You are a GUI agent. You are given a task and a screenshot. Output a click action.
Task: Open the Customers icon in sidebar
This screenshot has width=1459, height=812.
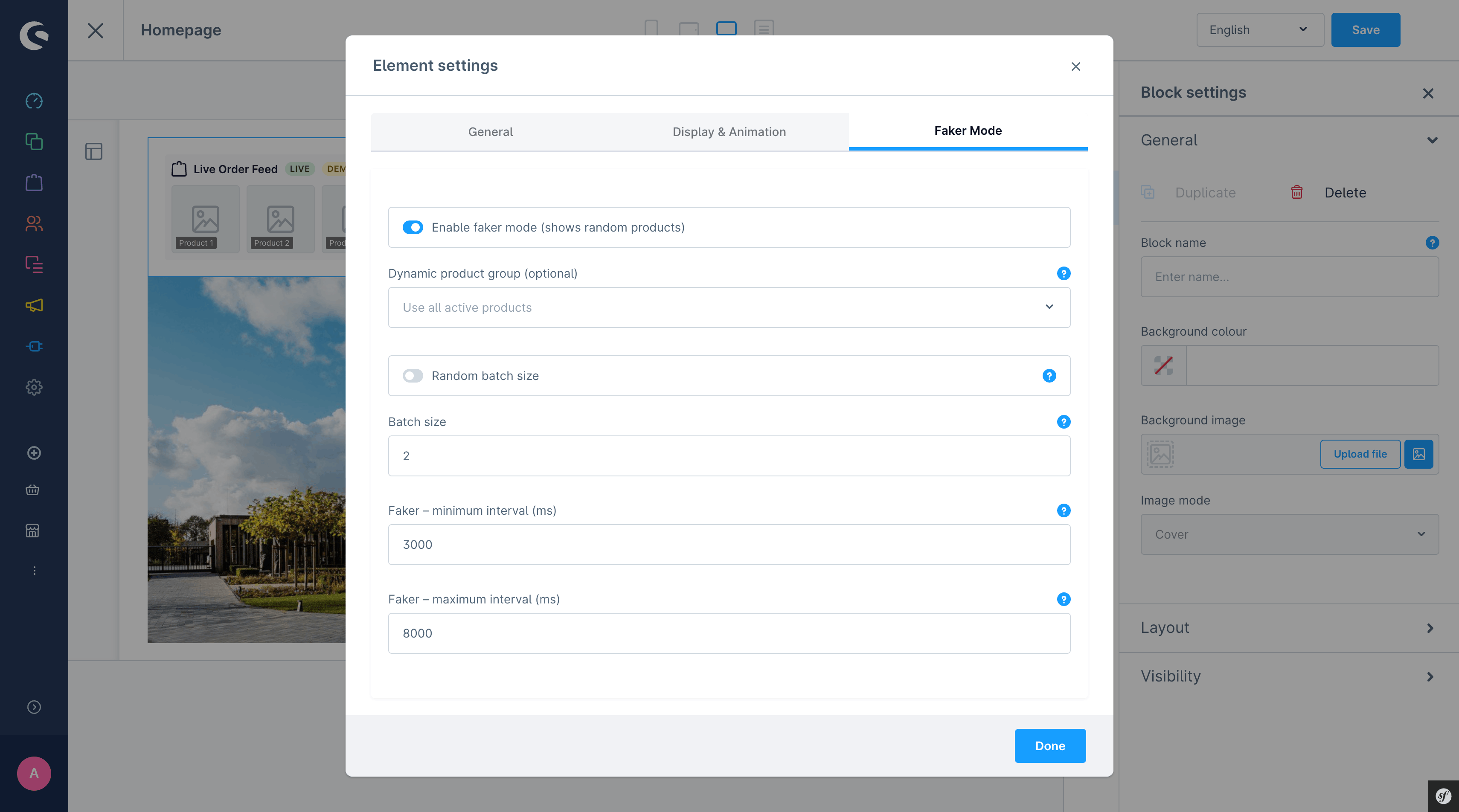coord(34,223)
